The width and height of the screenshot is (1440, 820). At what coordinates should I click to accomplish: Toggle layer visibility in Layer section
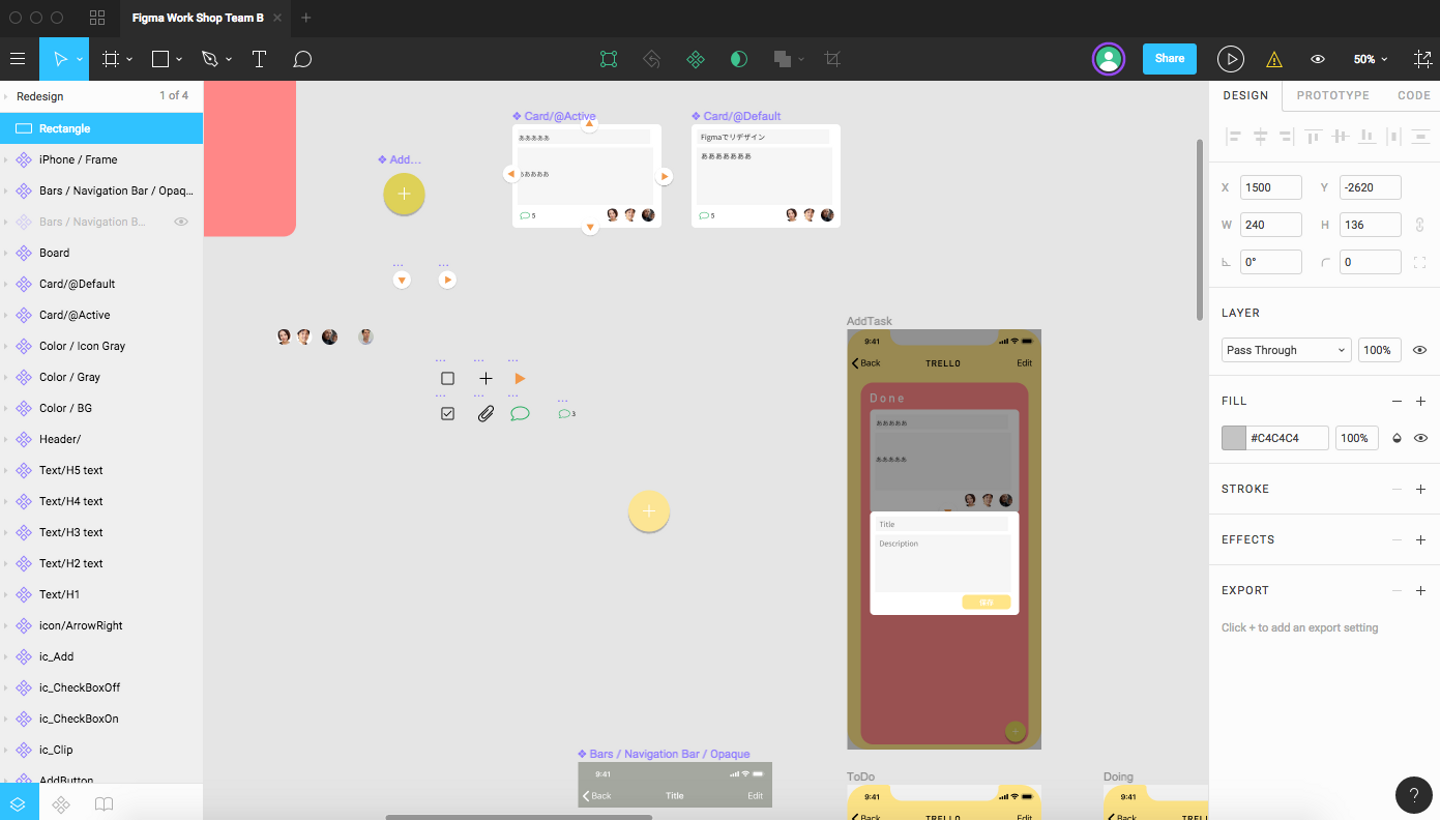1420,350
